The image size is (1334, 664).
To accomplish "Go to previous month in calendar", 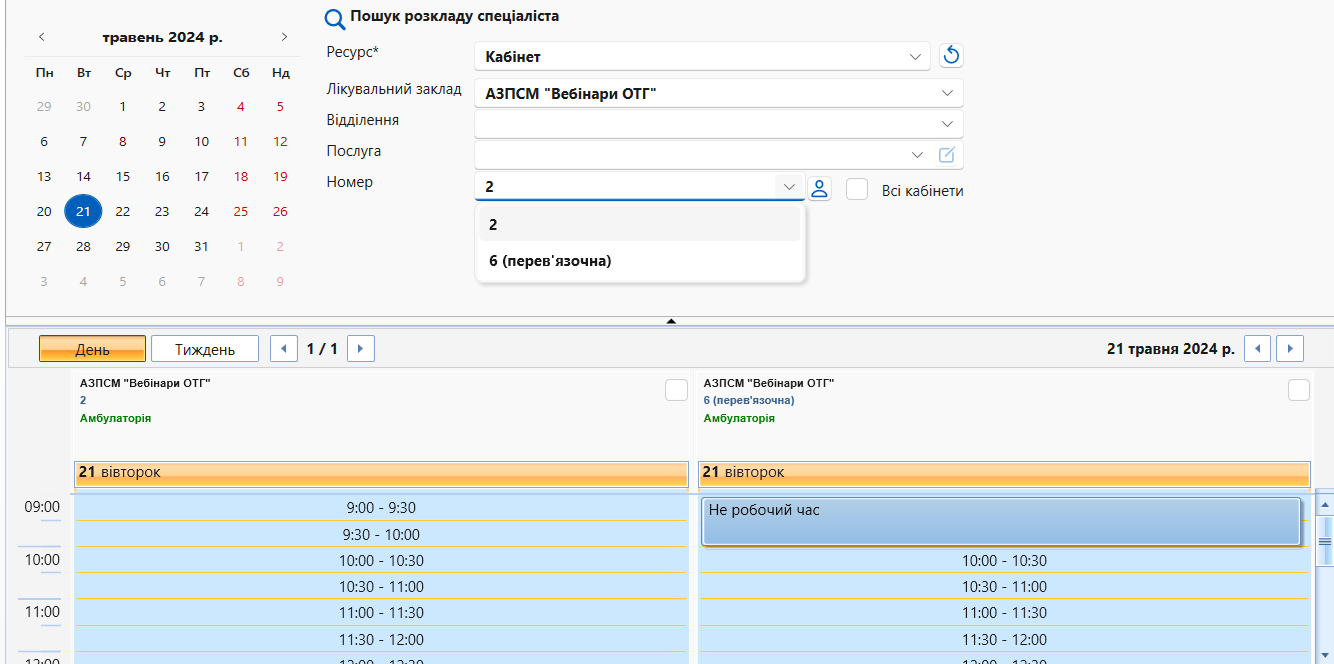I will (x=42, y=37).
